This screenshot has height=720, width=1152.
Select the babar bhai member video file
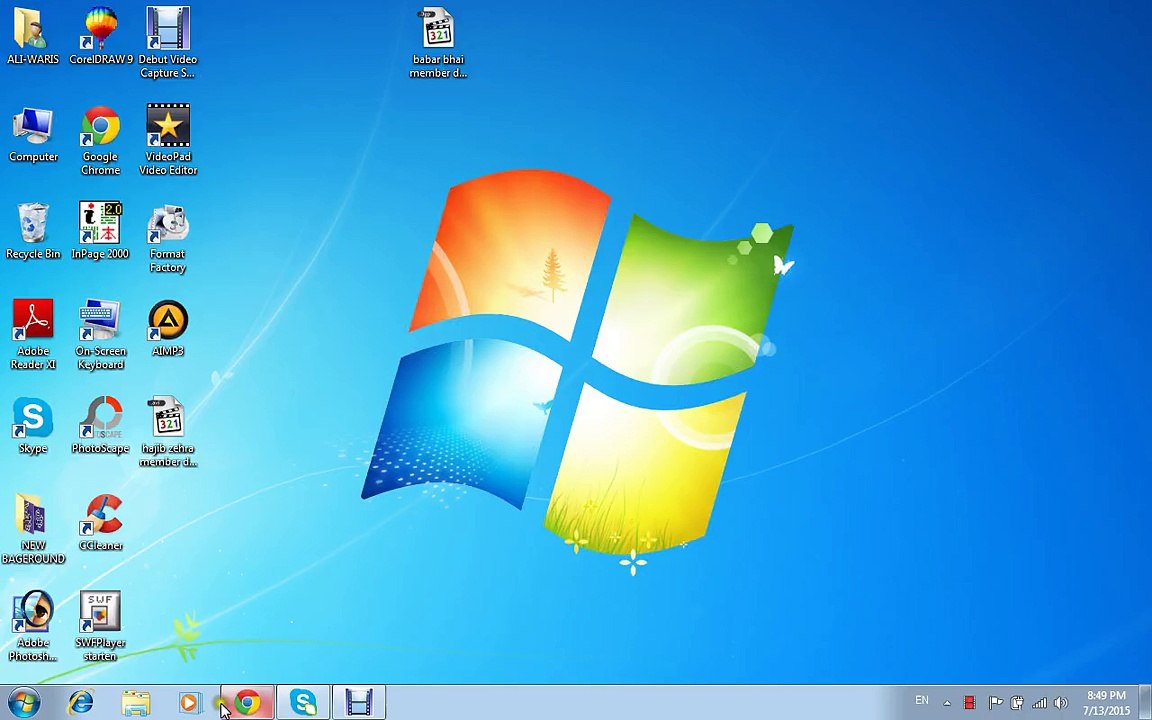point(438,42)
